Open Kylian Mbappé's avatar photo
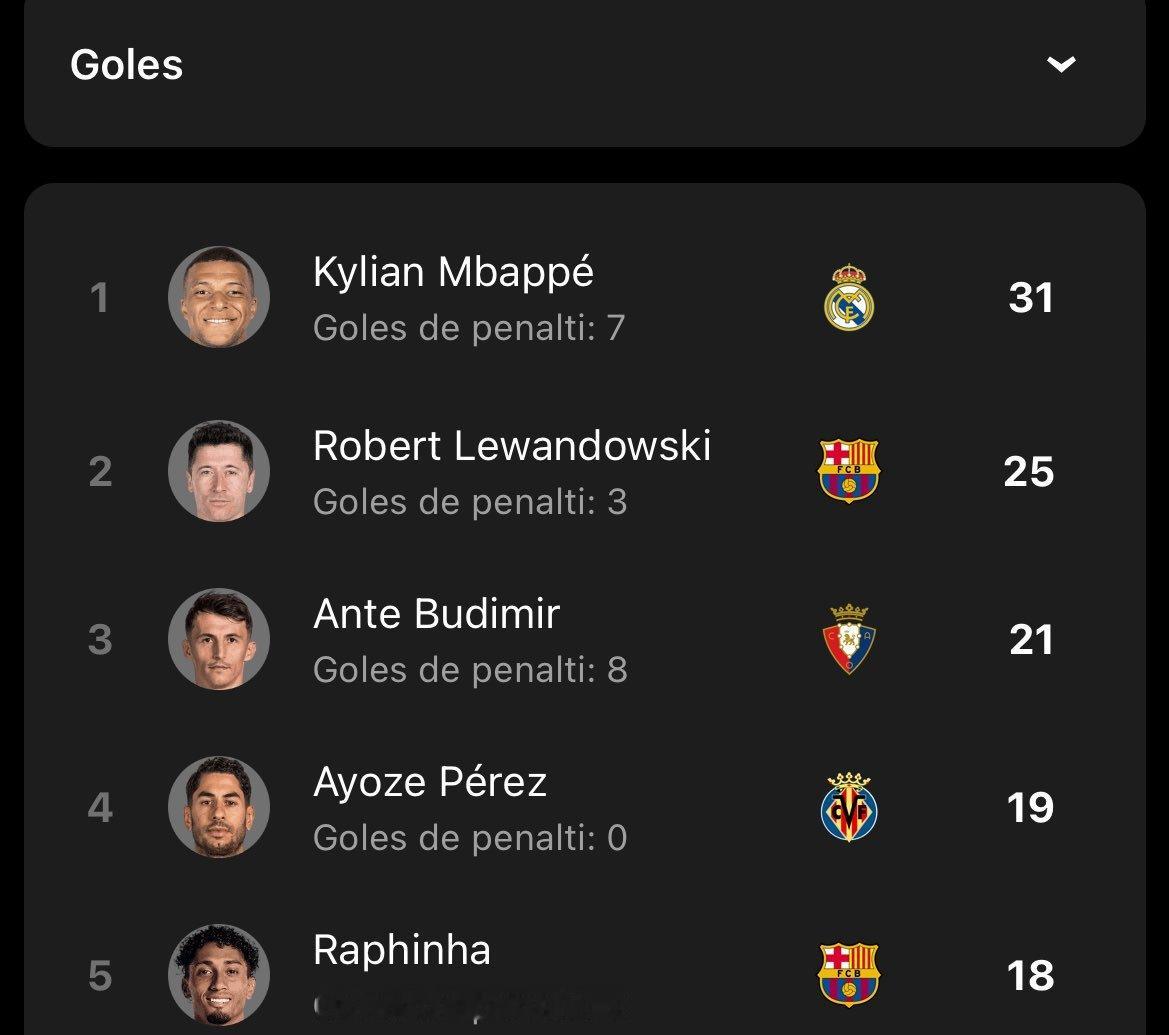Screen dimensions: 1169x1035 point(218,297)
